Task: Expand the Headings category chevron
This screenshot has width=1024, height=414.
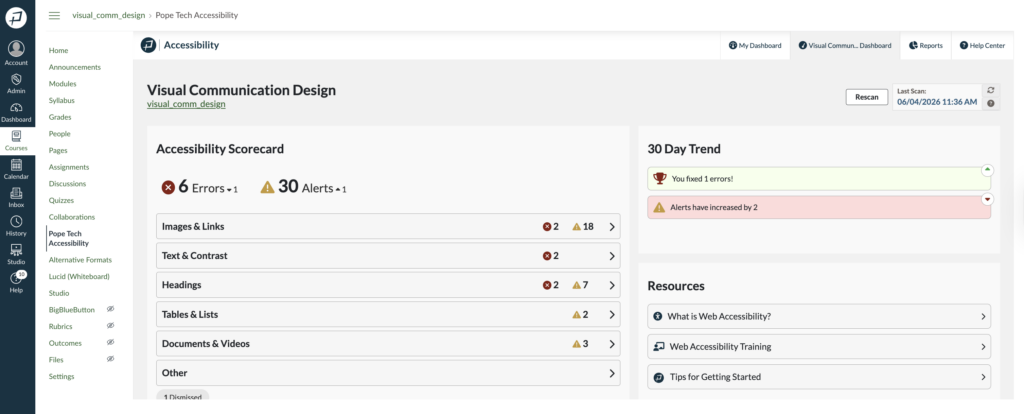Action: pos(612,285)
